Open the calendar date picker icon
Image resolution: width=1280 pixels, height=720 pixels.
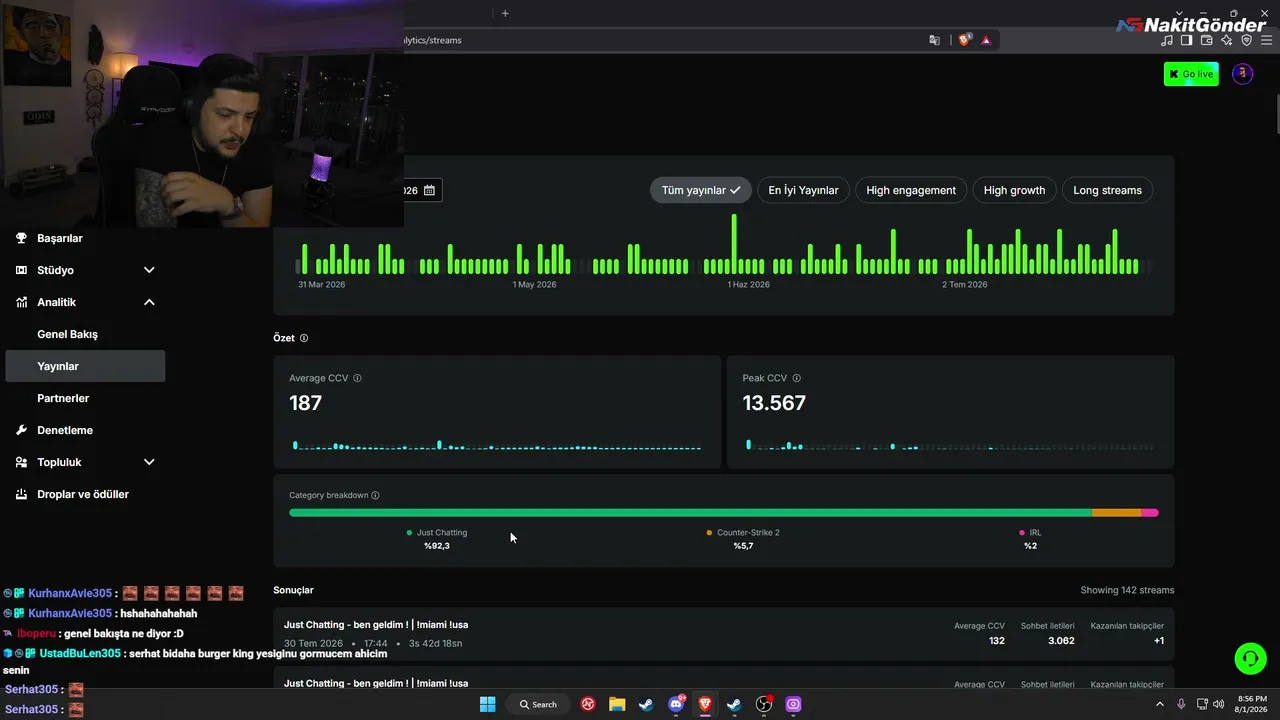pyautogui.click(x=429, y=190)
